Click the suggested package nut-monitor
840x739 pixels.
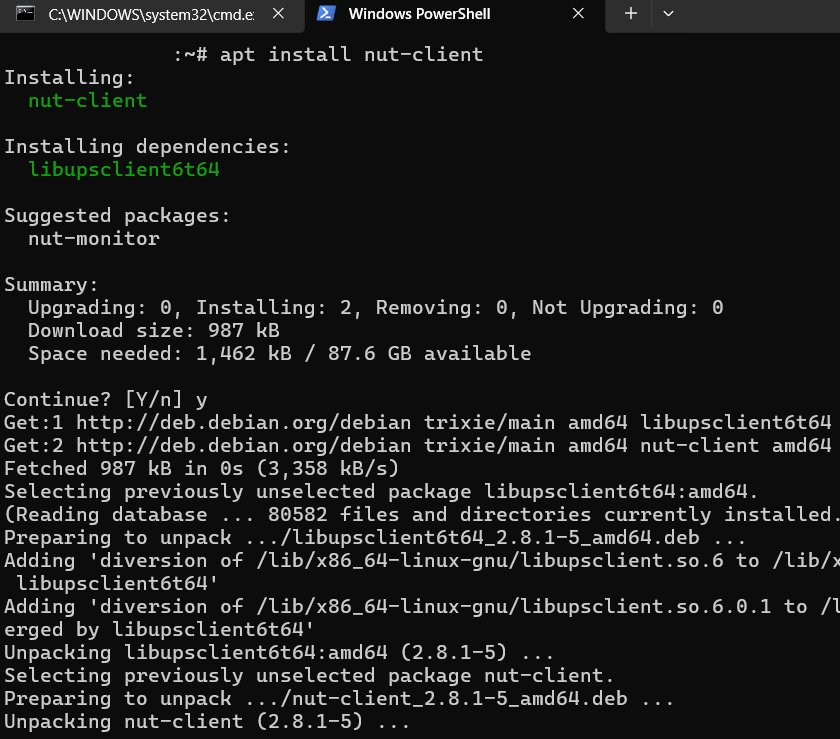click(x=93, y=238)
